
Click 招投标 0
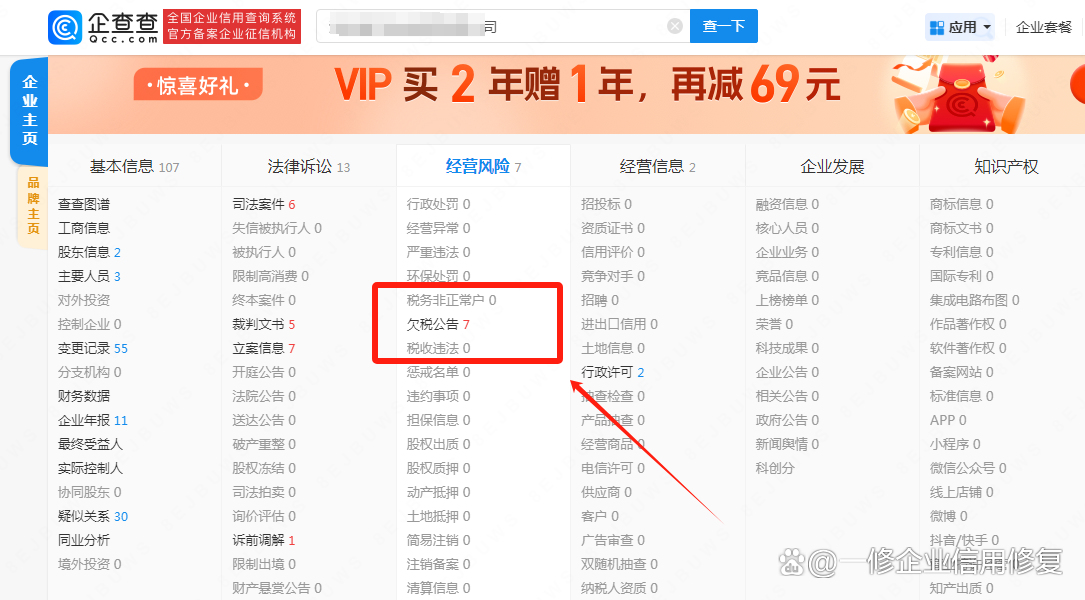click(x=606, y=204)
